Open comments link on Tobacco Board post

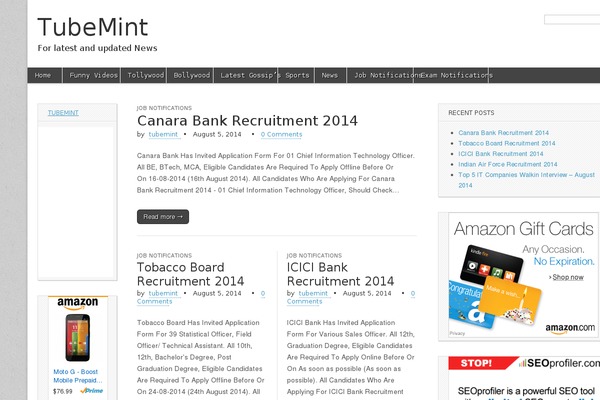tap(155, 302)
